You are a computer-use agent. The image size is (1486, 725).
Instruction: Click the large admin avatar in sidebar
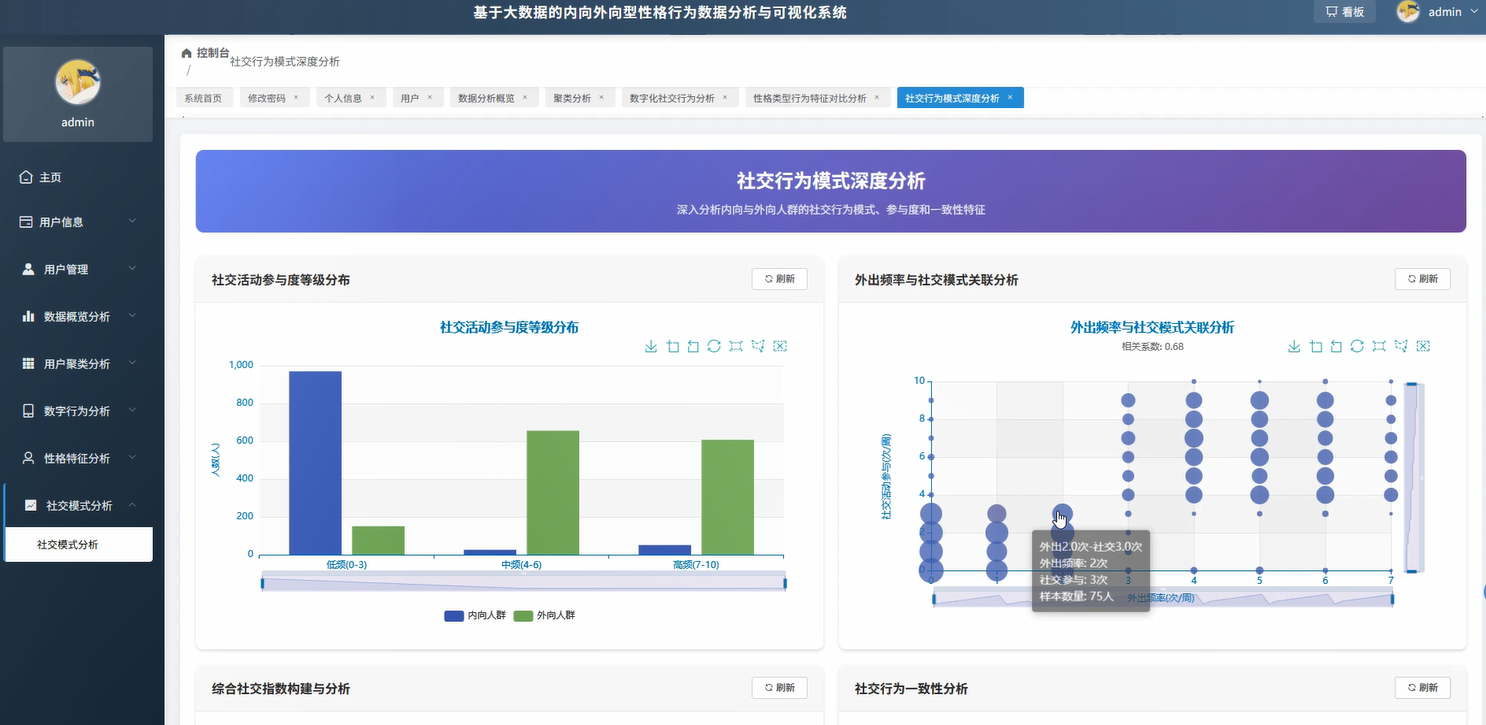(x=77, y=83)
